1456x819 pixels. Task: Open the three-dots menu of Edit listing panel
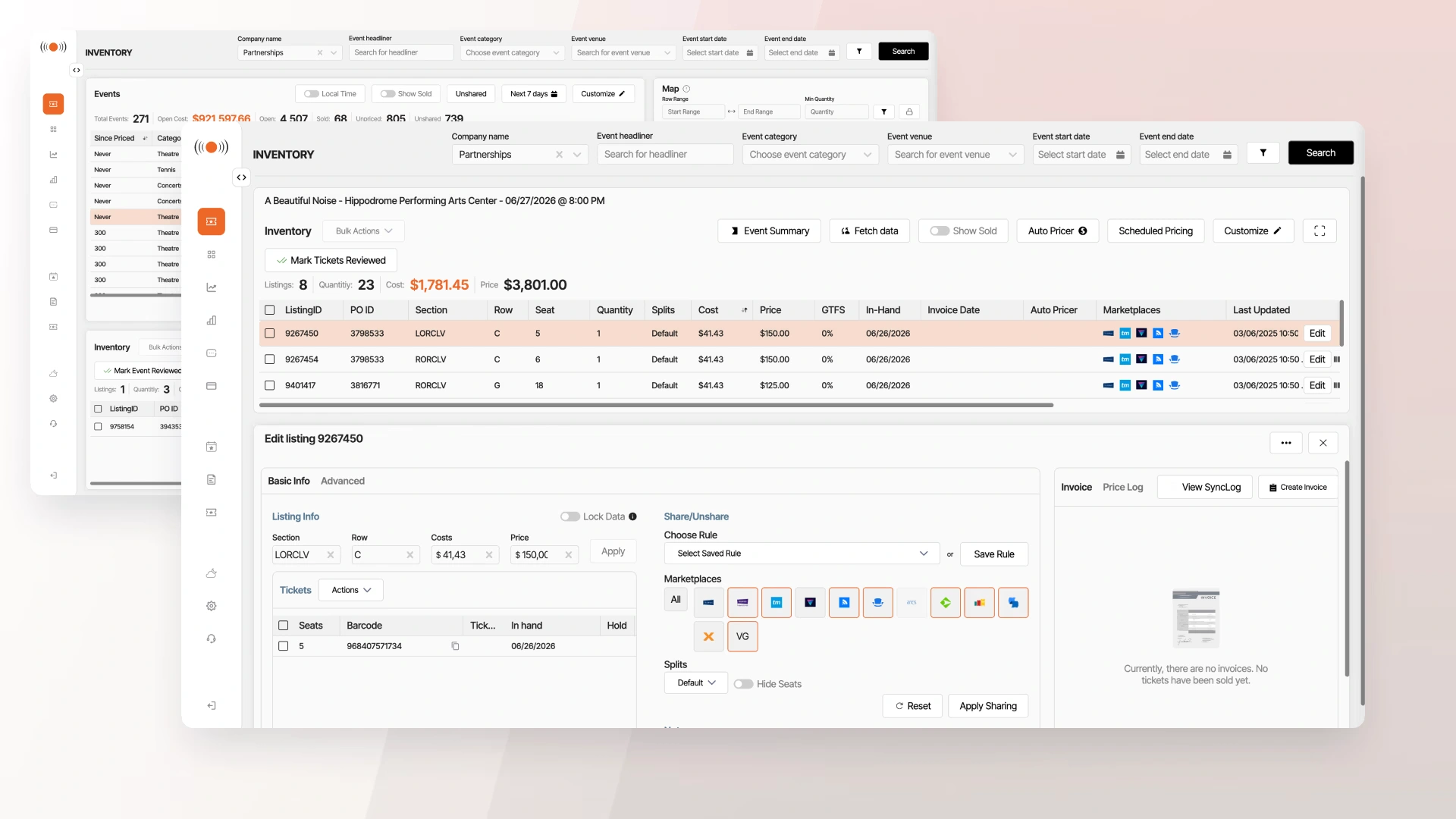[x=1285, y=443]
